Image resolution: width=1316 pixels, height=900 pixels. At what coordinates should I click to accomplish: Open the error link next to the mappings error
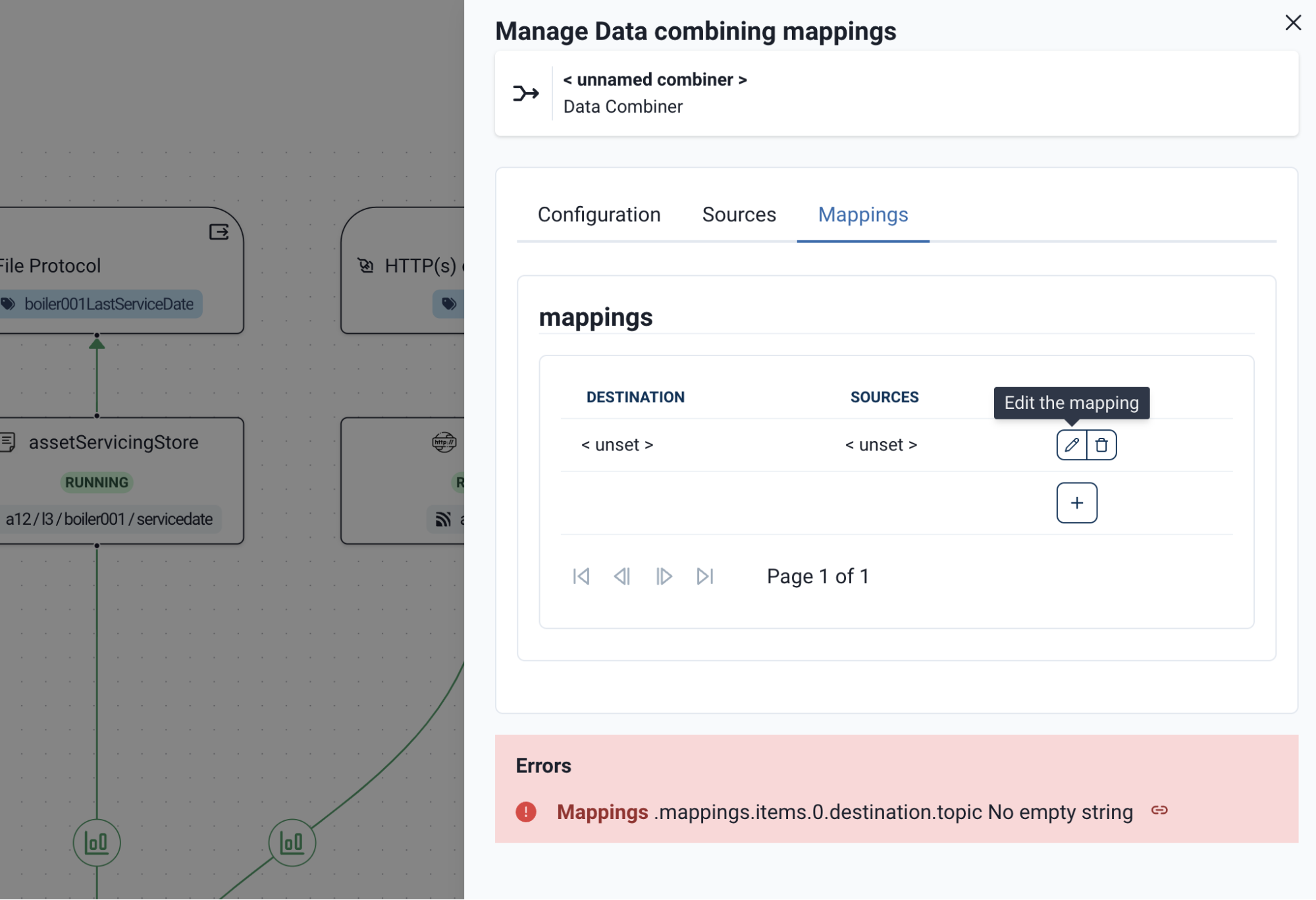[1159, 811]
